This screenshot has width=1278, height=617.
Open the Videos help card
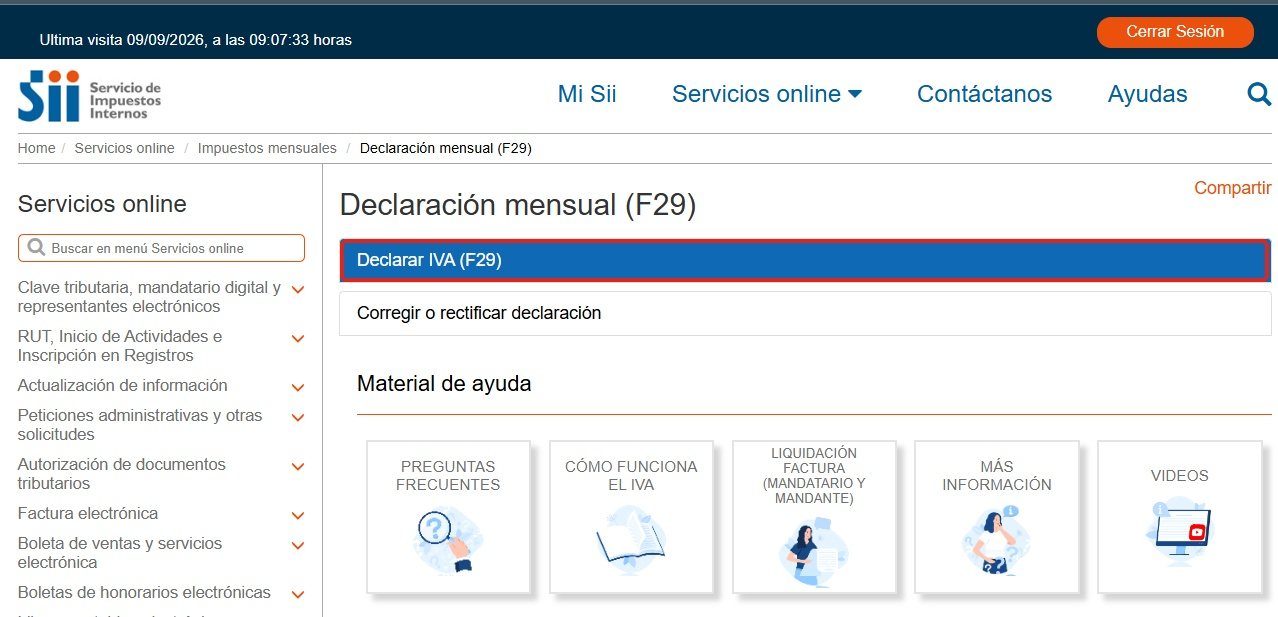1180,517
